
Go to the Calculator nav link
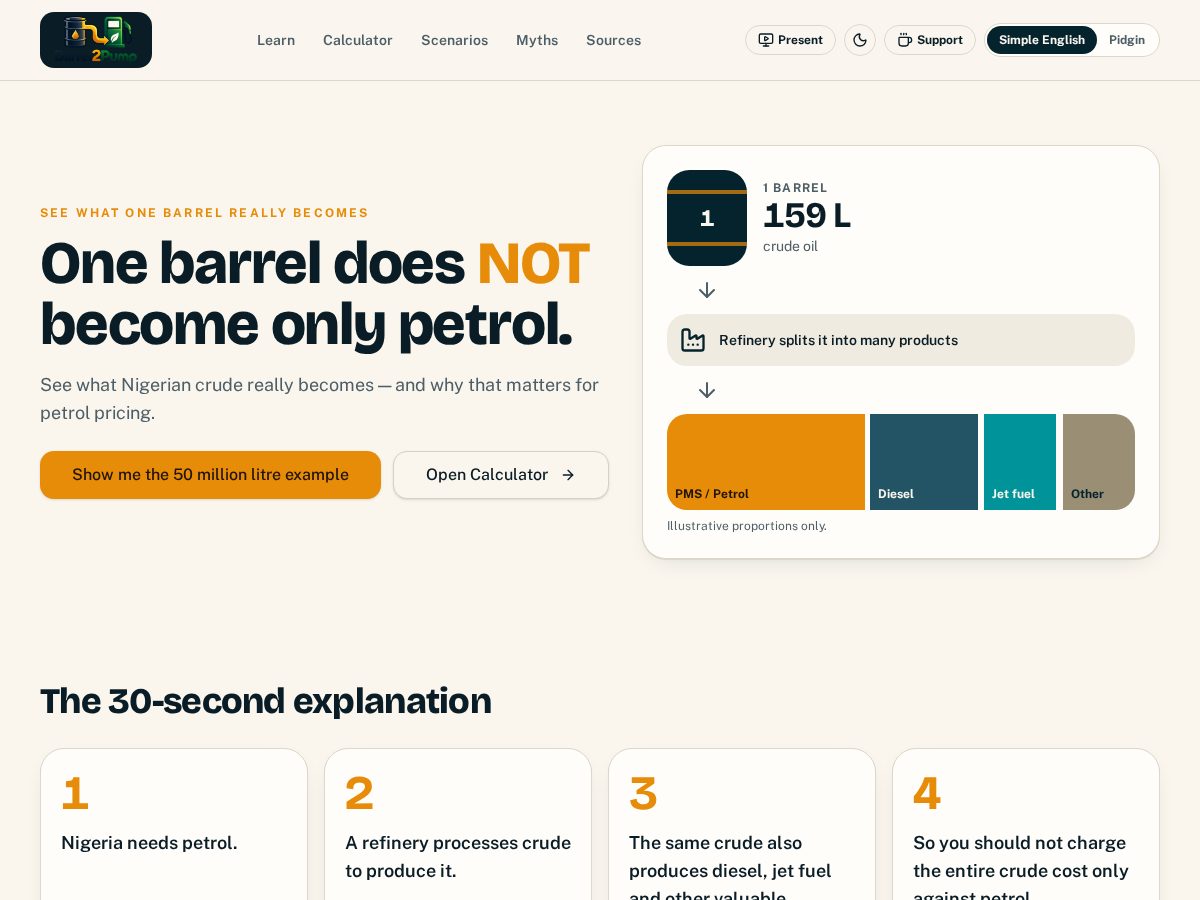click(x=358, y=40)
